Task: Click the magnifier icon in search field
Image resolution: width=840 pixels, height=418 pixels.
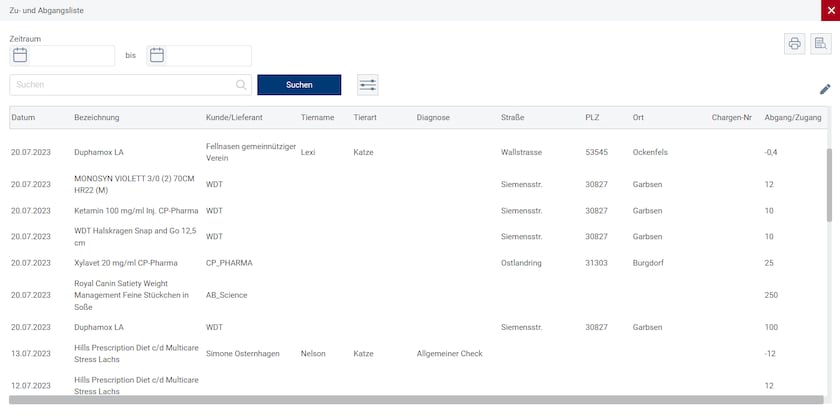Action: point(241,85)
